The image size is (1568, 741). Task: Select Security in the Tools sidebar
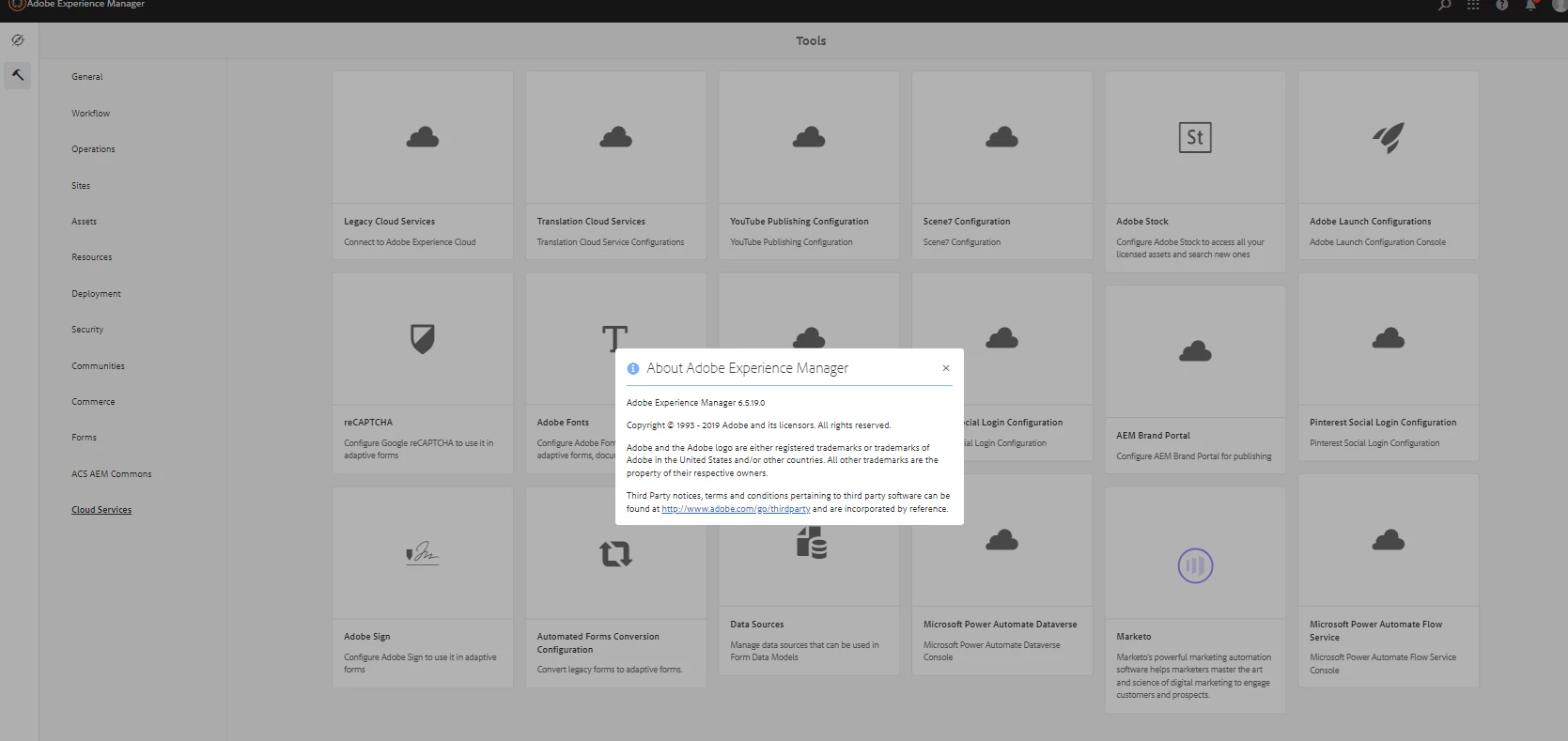(x=87, y=330)
